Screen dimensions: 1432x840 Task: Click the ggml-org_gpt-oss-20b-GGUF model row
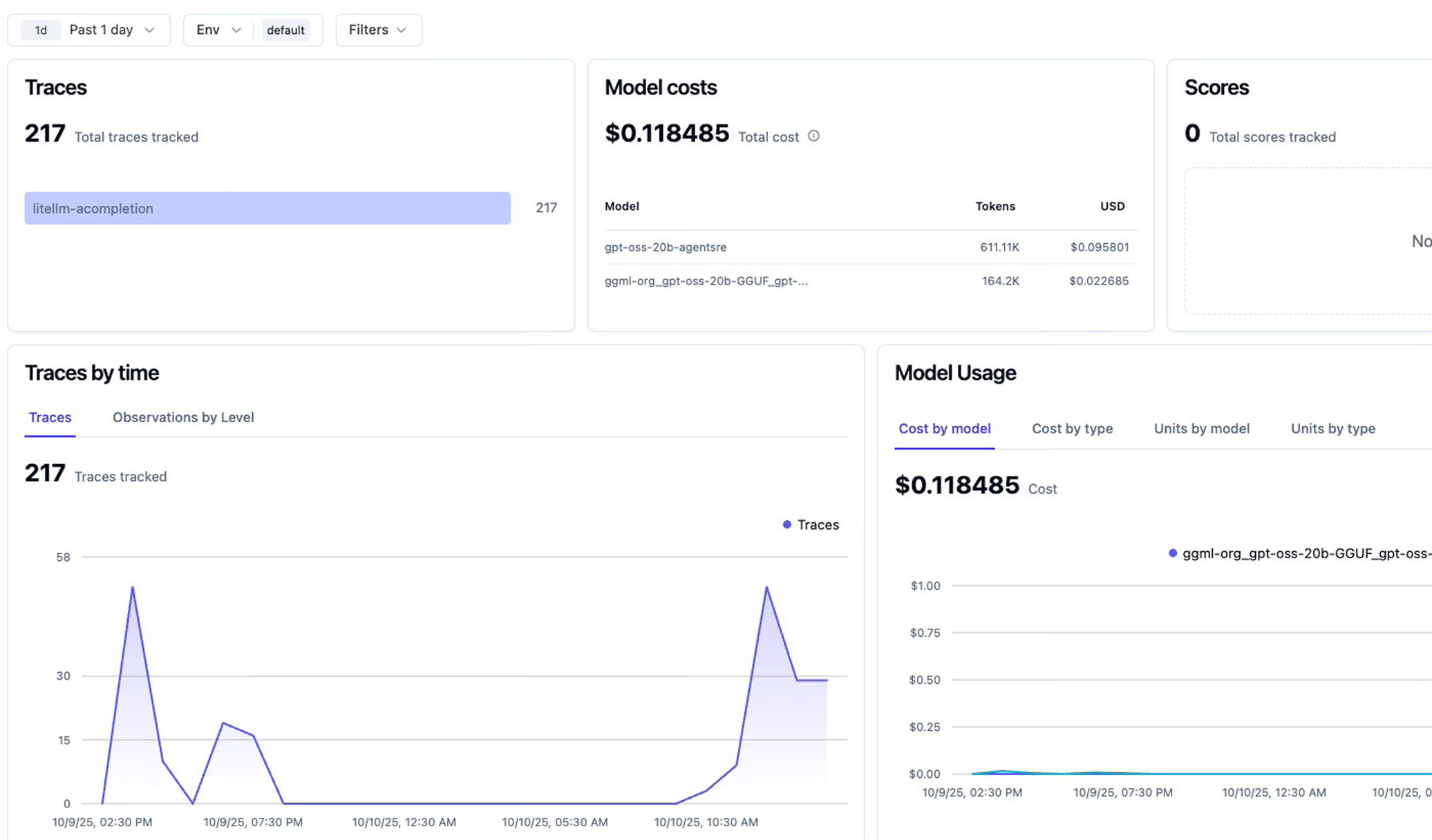(x=706, y=281)
